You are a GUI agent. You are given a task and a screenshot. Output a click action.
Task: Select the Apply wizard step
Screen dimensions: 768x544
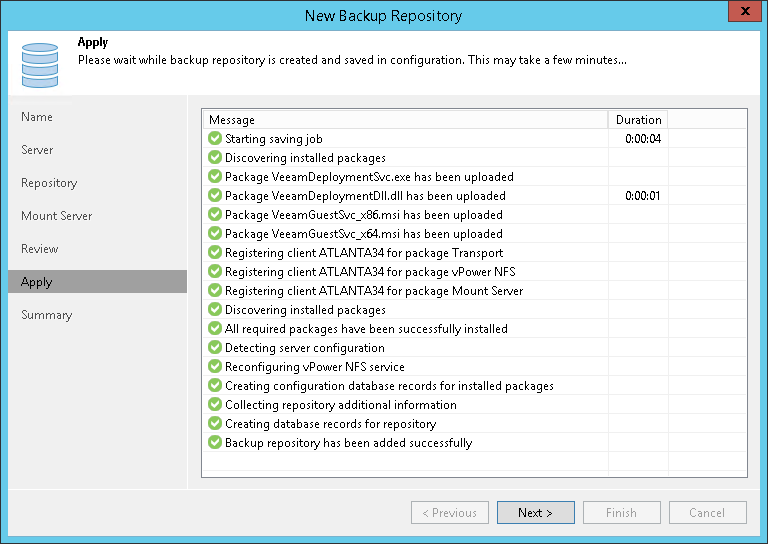click(97, 282)
